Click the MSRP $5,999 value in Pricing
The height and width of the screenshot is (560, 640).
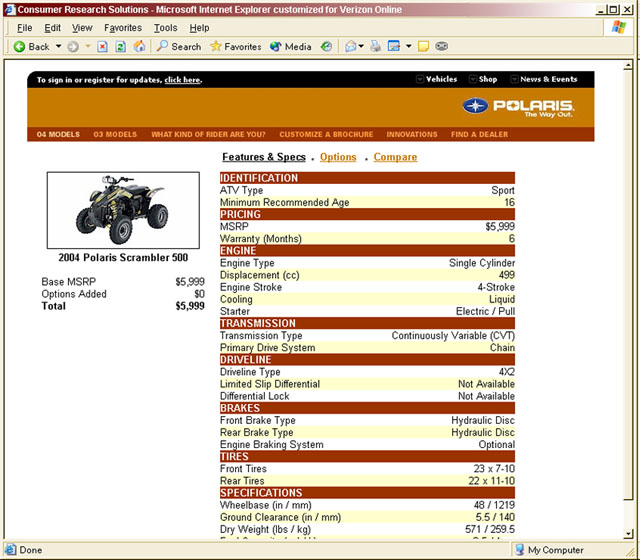500,227
